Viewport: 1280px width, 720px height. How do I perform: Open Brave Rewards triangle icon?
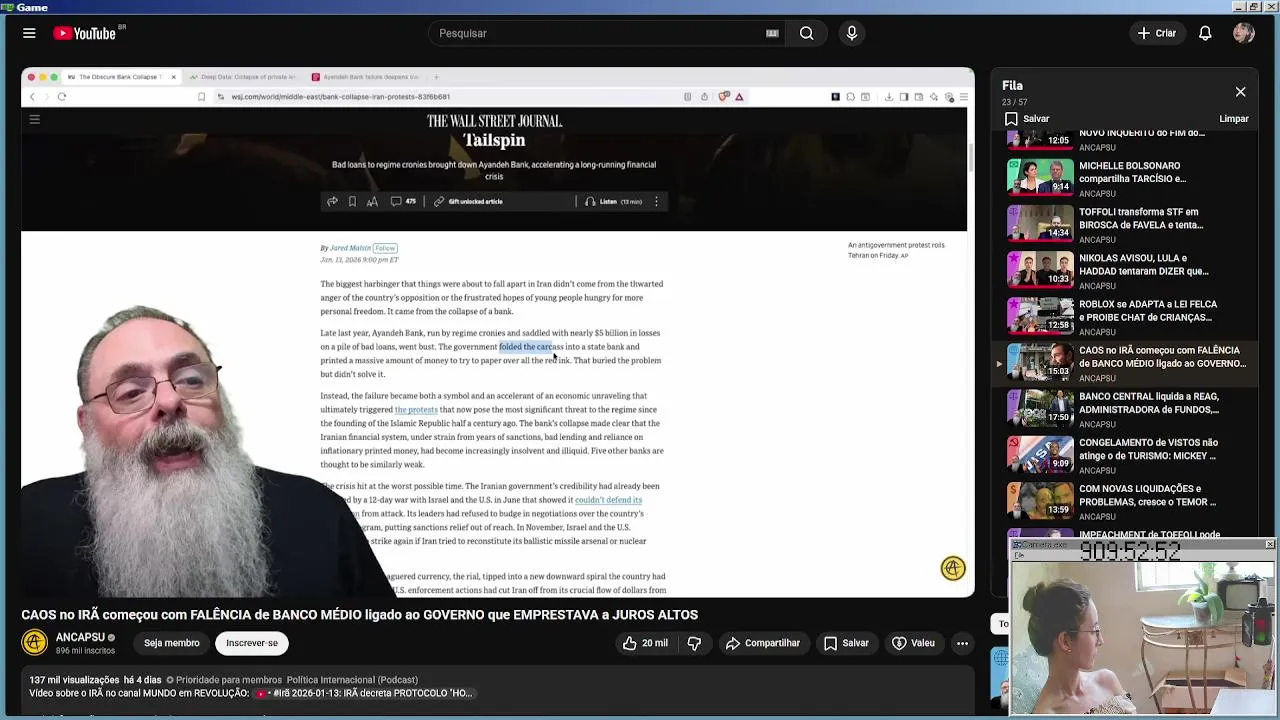739,97
